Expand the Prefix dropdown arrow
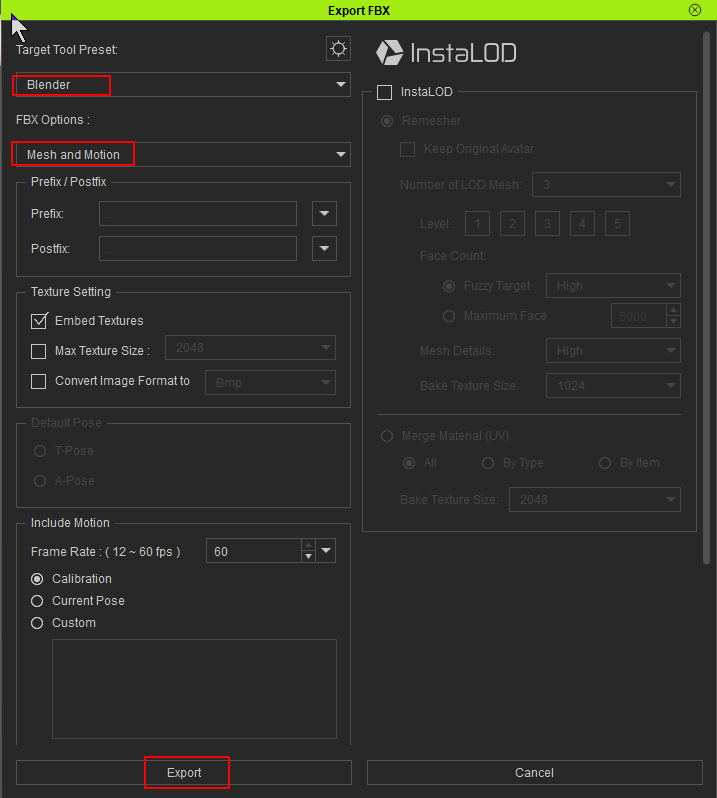This screenshot has height=798, width=717. pos(324,214)
